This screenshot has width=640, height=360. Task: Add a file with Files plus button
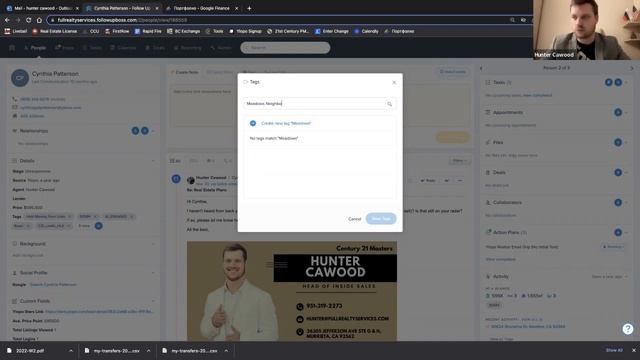pyautogui.click(x=618, y=142)
